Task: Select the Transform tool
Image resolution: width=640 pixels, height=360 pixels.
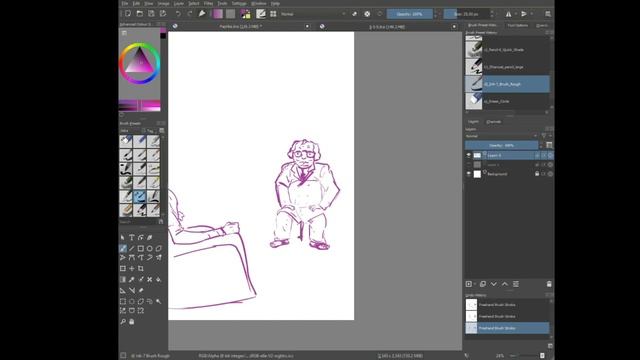Action: tap(123, 269)
